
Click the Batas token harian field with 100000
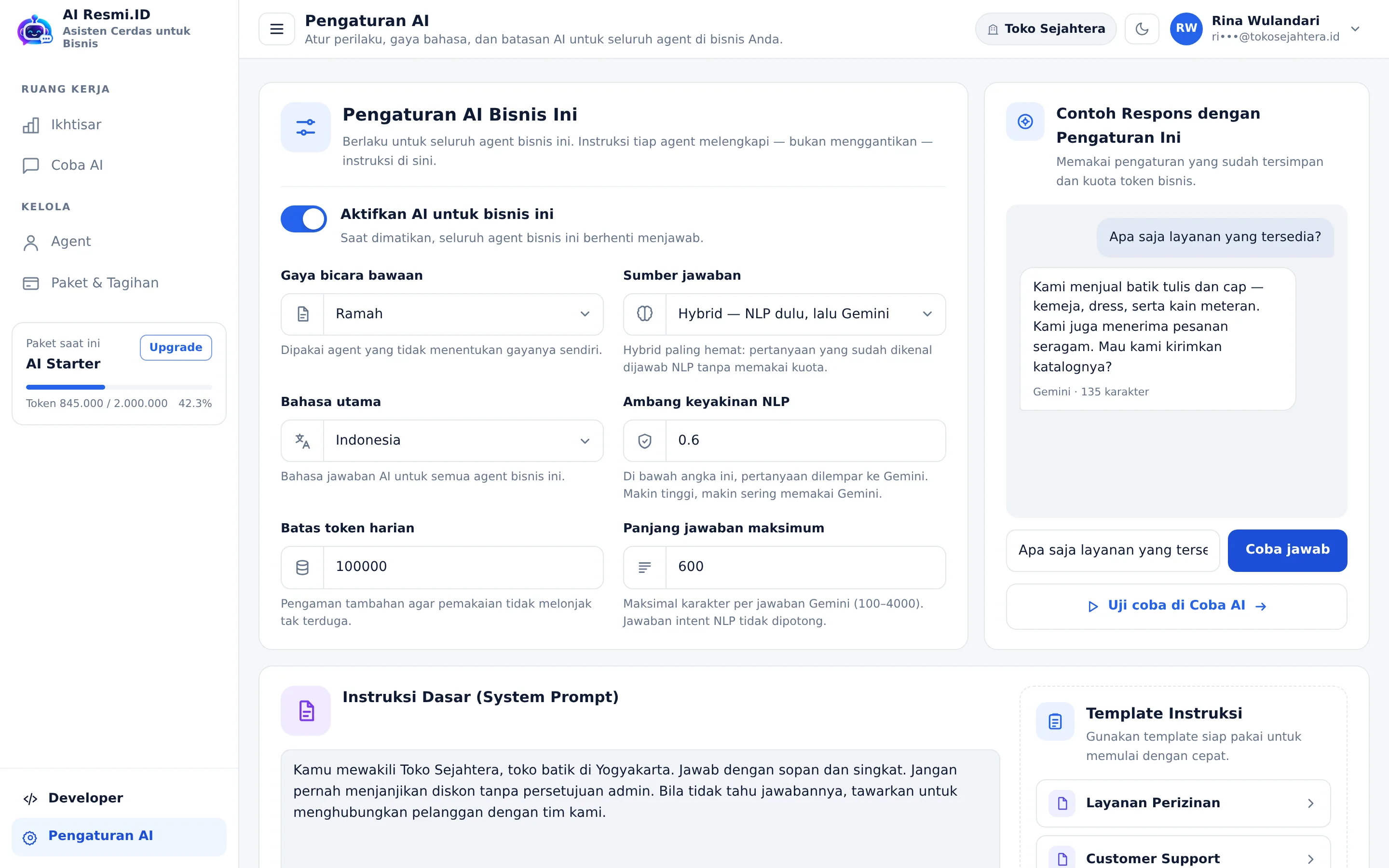(442, 567)
